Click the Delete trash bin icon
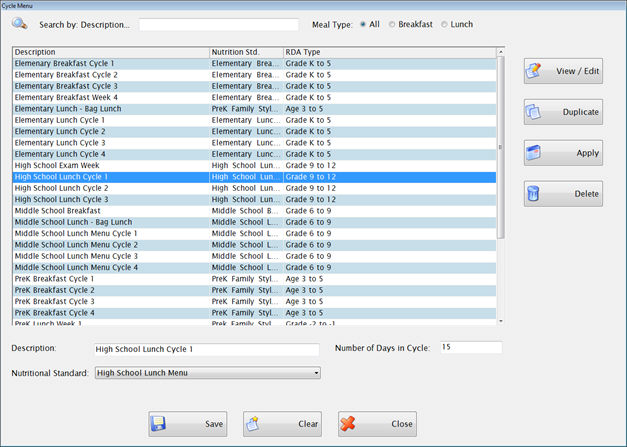 [536, 194]
